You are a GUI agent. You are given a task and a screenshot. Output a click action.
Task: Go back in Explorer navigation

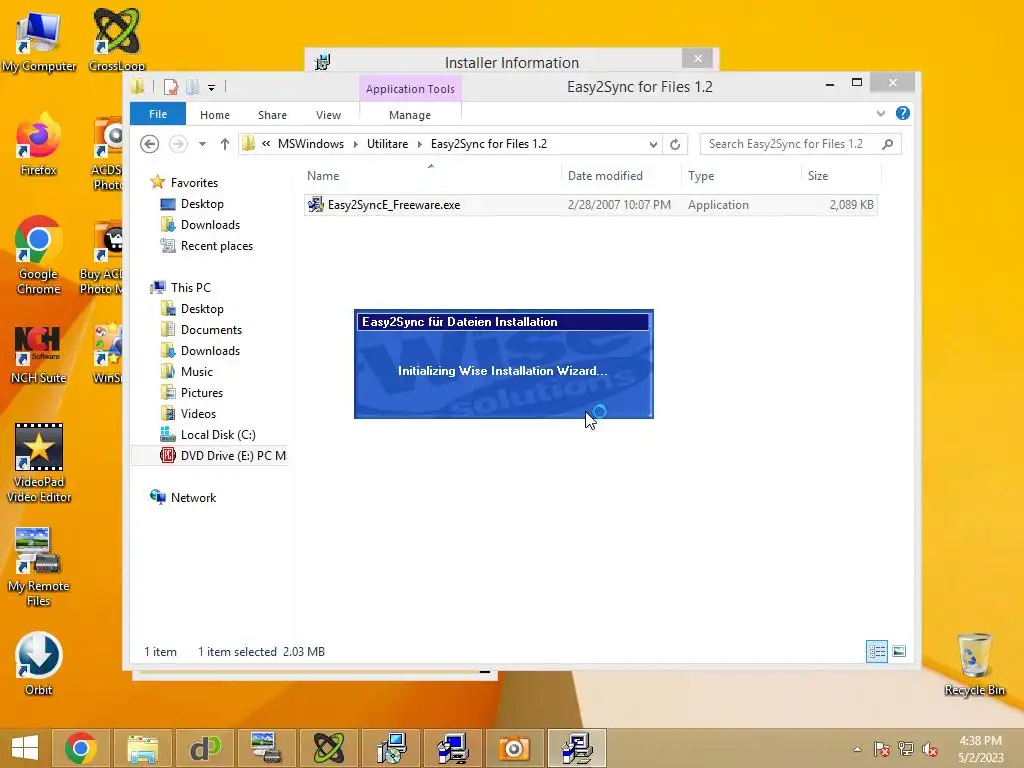click(150, 144)
